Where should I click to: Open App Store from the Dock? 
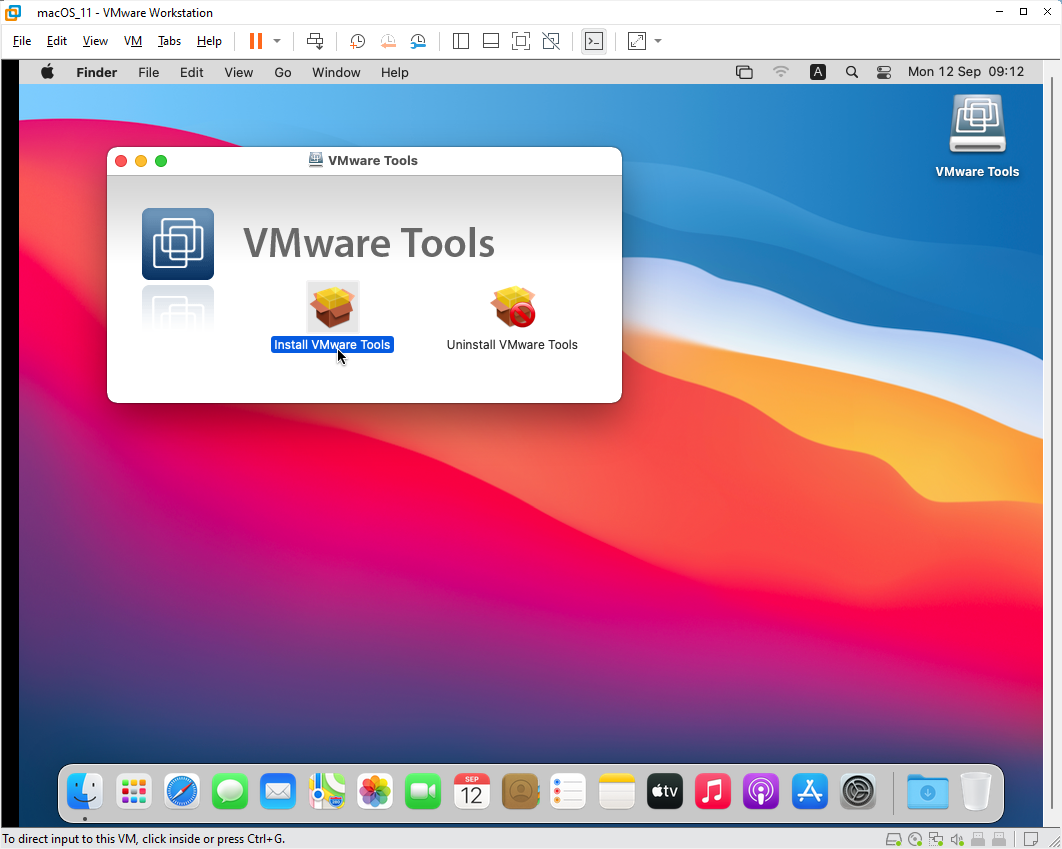point(810,791)
